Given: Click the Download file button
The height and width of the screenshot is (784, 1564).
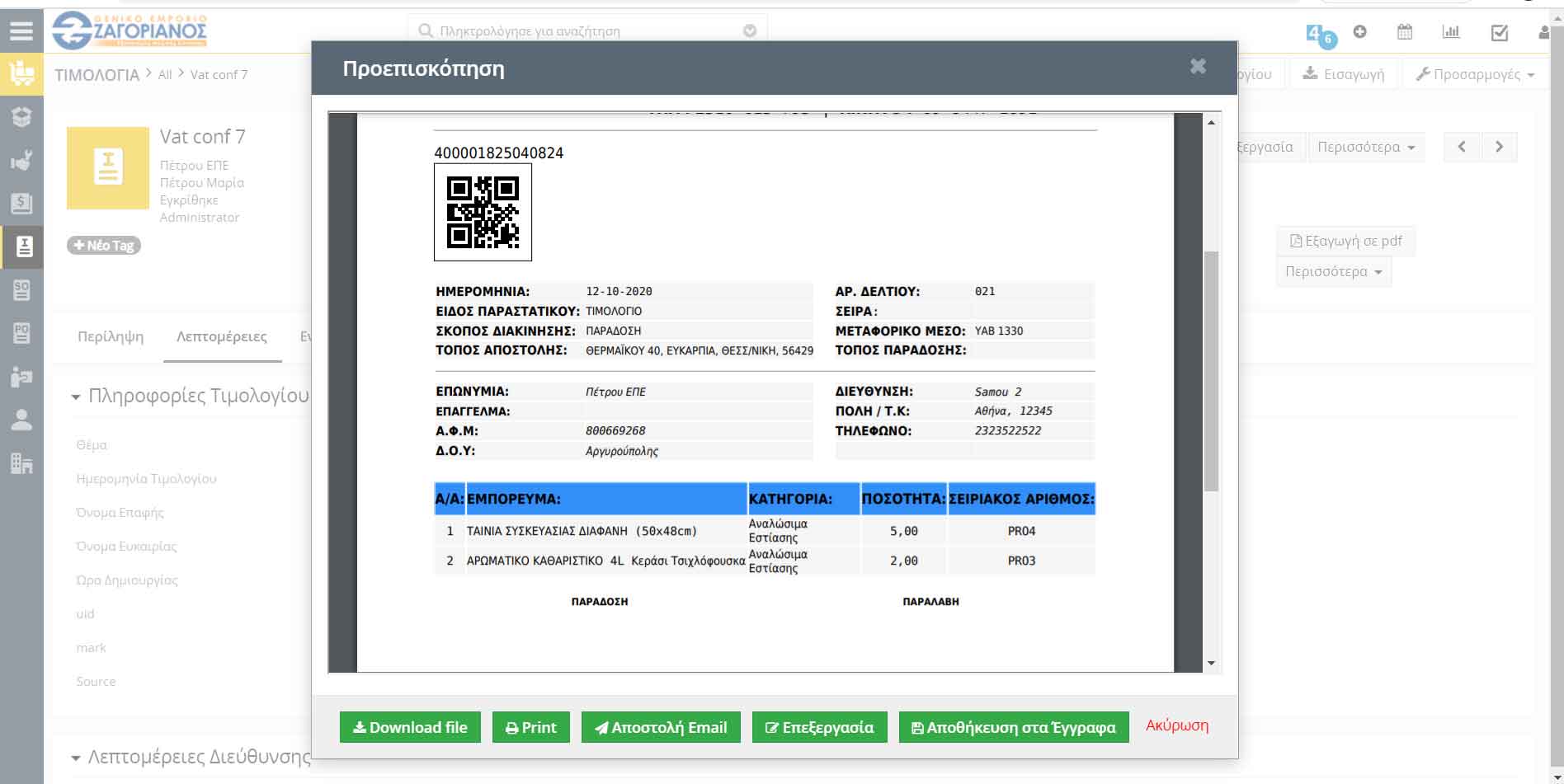Looking at the screenshot, I should 410,727.
